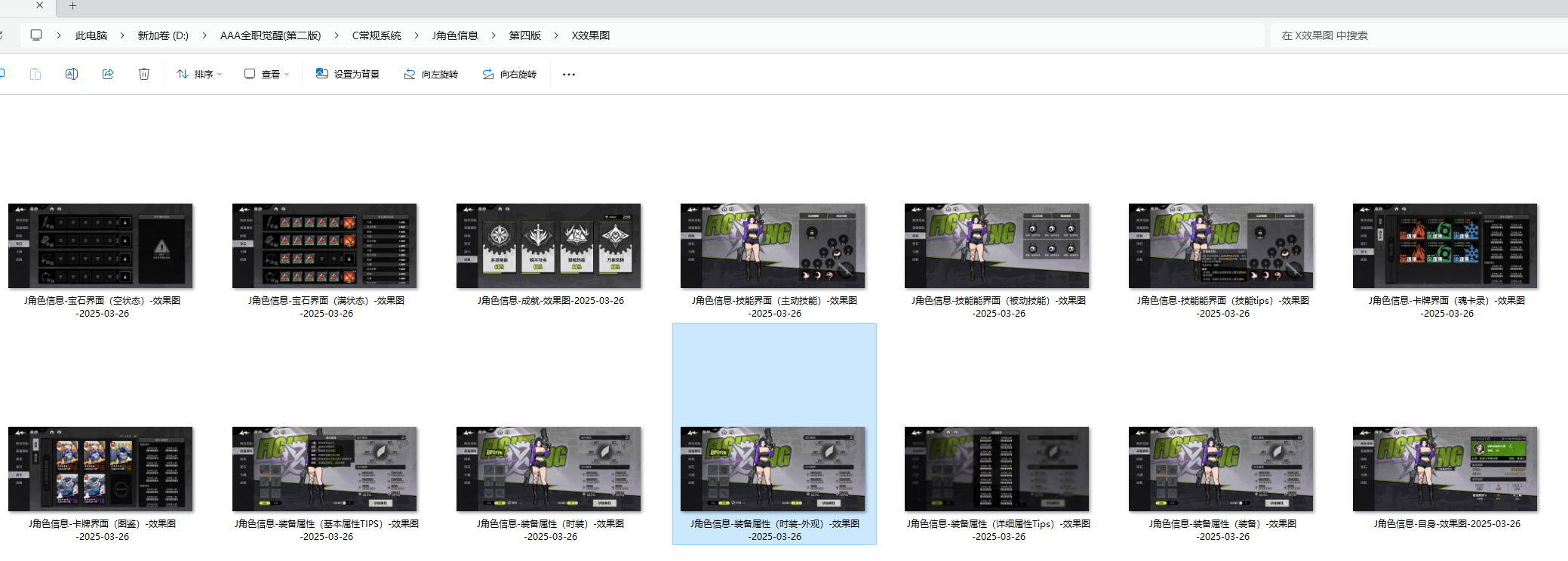Click the 在 X效果图 中搜索 search box
Screen dimensions: 1568x561
1419,35
